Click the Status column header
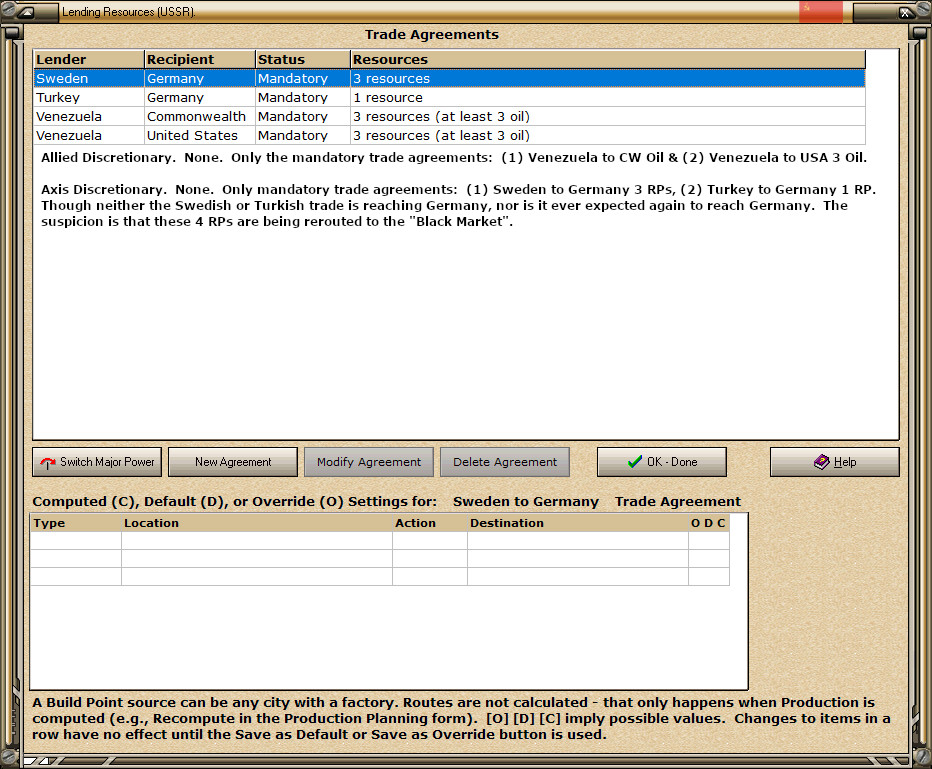 coord(303,59)
